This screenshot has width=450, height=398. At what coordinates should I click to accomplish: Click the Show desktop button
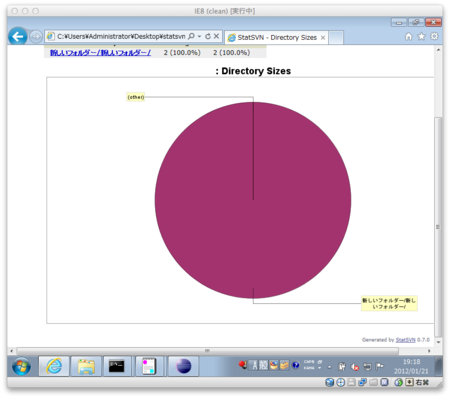coord(439,366)
